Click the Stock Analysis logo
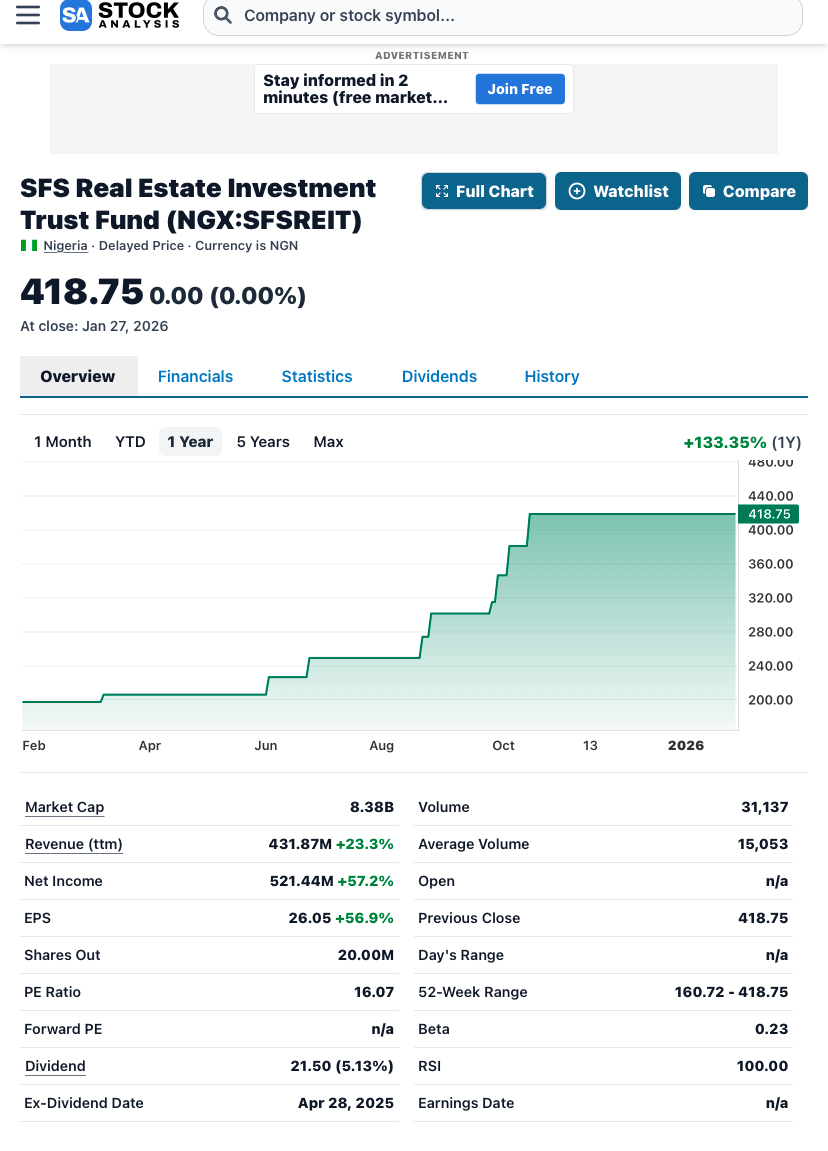828x1151 pixels. click(120, 15)
